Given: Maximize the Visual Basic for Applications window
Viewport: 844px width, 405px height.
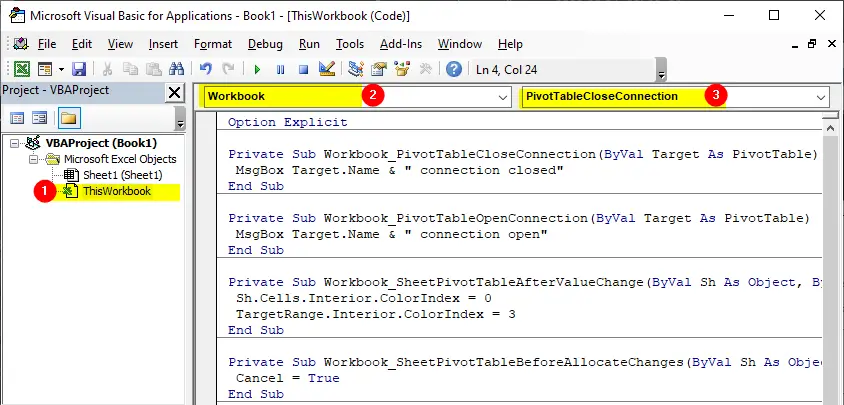Looking at the screenshot, I should point(773,15).
